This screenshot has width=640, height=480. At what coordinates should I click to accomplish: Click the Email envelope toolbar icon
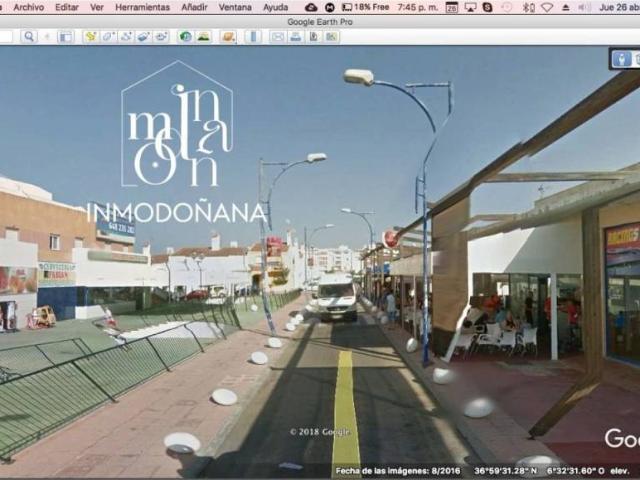[278, 37]
